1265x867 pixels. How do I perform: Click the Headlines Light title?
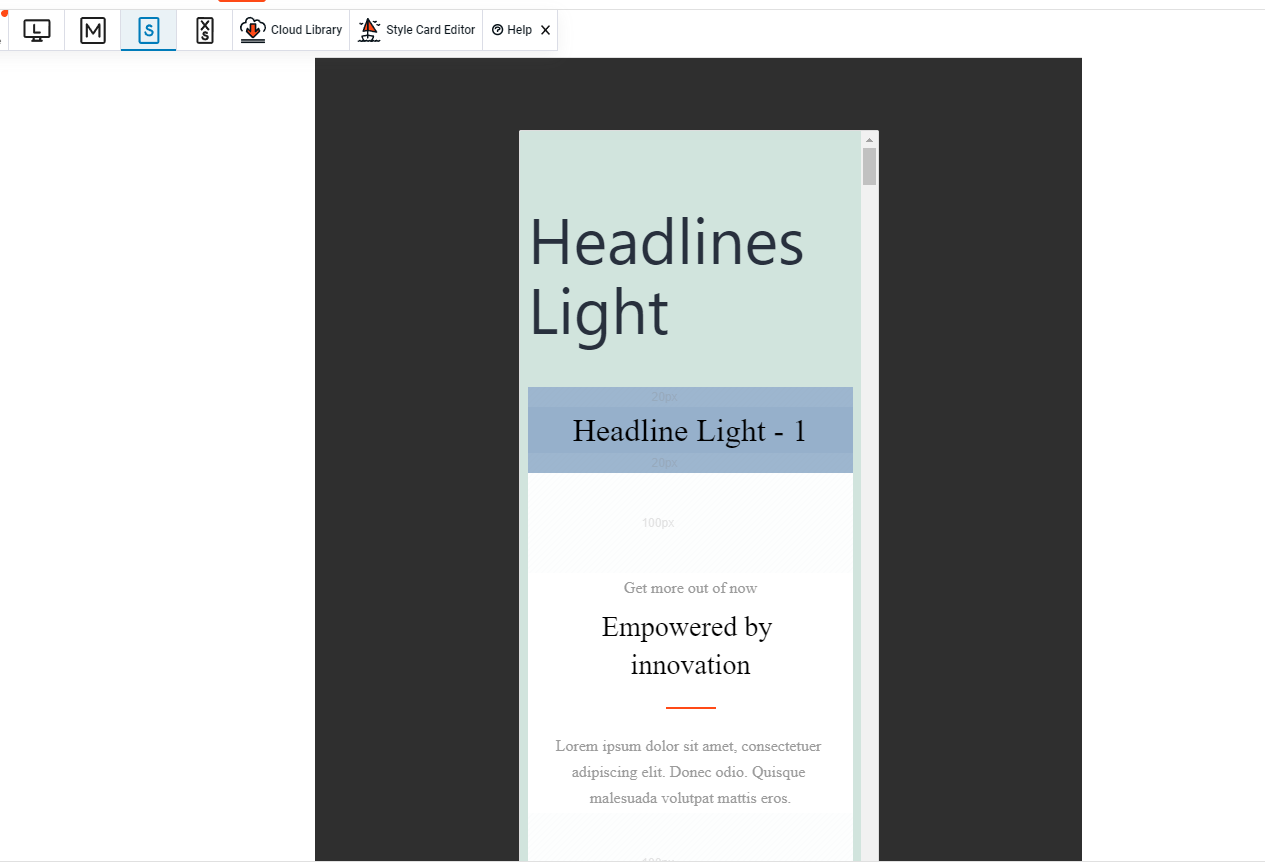(x=666, y=277)
